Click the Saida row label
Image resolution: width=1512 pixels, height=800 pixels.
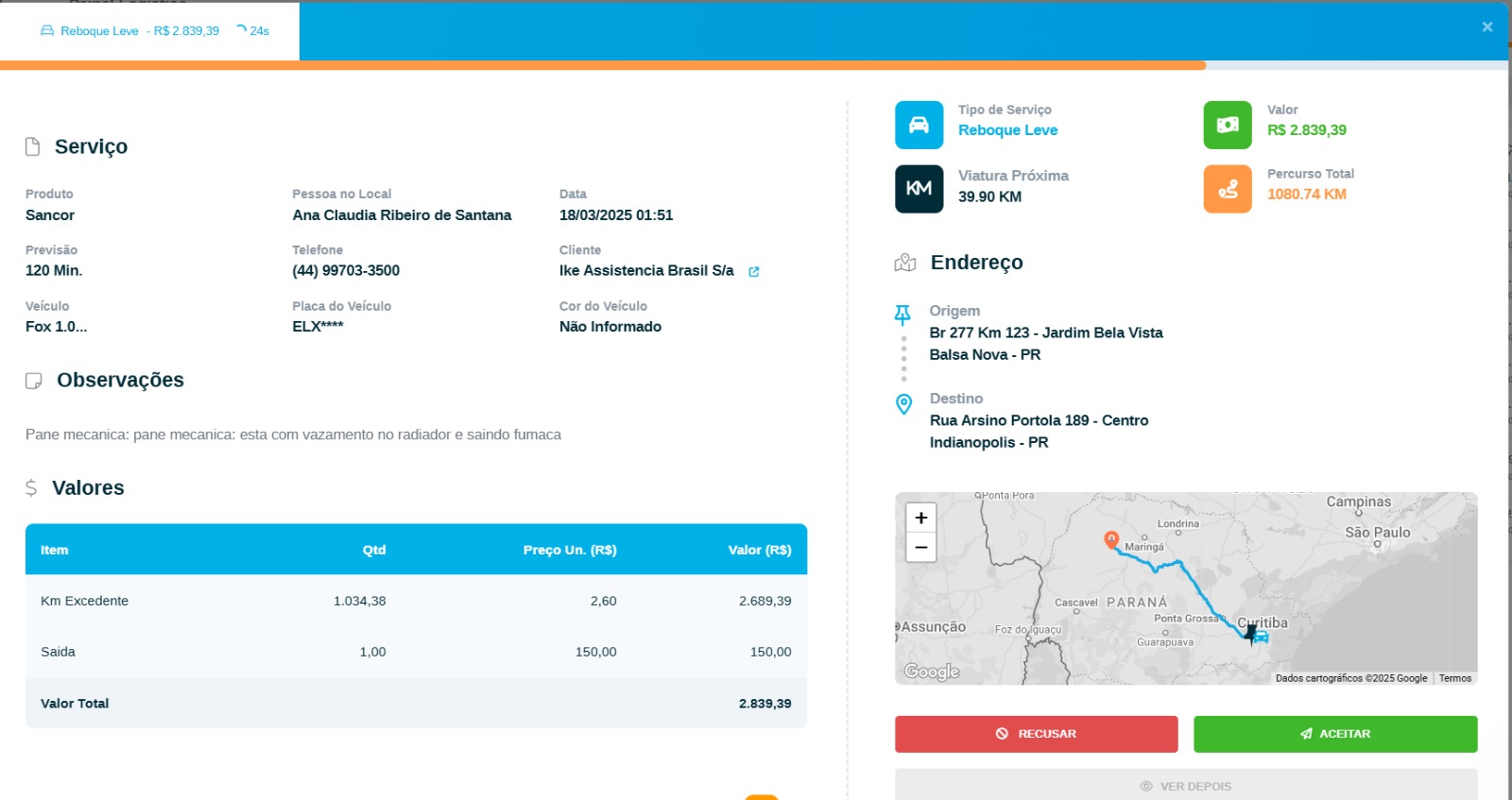[58, 652]
